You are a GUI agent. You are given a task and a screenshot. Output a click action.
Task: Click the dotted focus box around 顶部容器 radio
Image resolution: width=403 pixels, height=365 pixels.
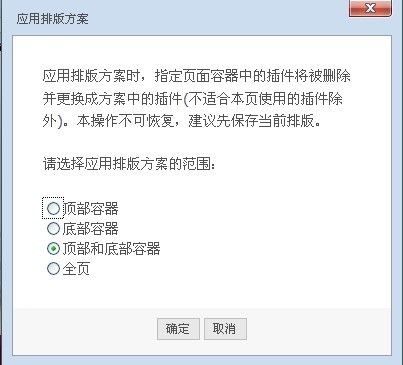[53, 208]
